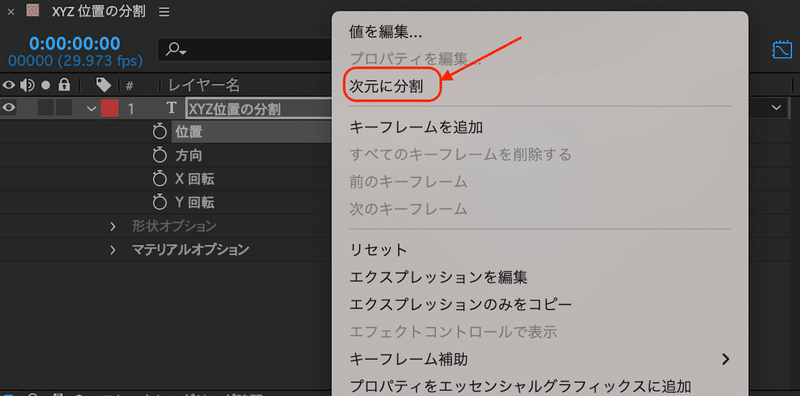Click the red label color swatch of layer 1
The height and width of the screenshot is (396, 800).
point(109,108)
